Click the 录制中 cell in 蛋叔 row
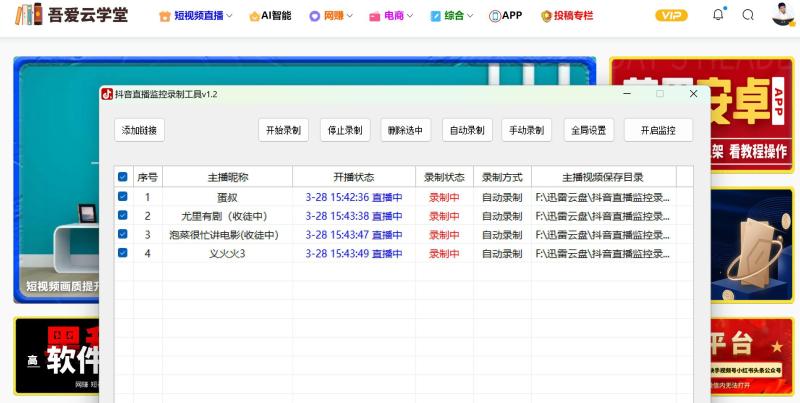This screenshot has height=403, width=800. point(444,197)
